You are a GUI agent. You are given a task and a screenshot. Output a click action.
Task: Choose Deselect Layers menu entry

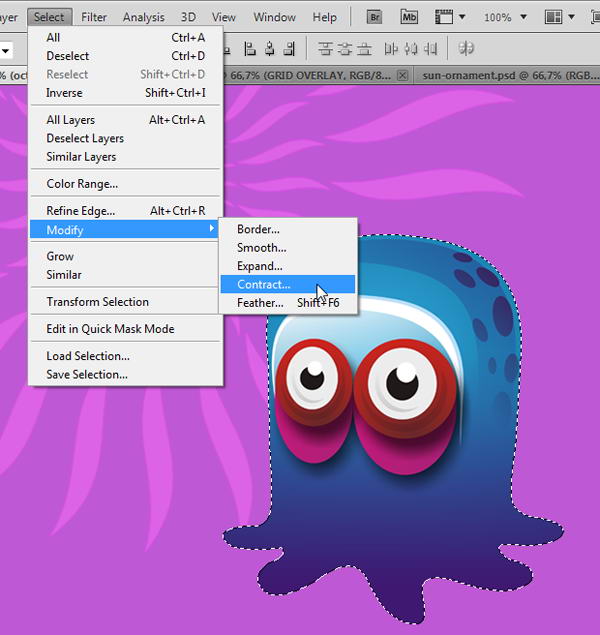(x=126, y=139)
